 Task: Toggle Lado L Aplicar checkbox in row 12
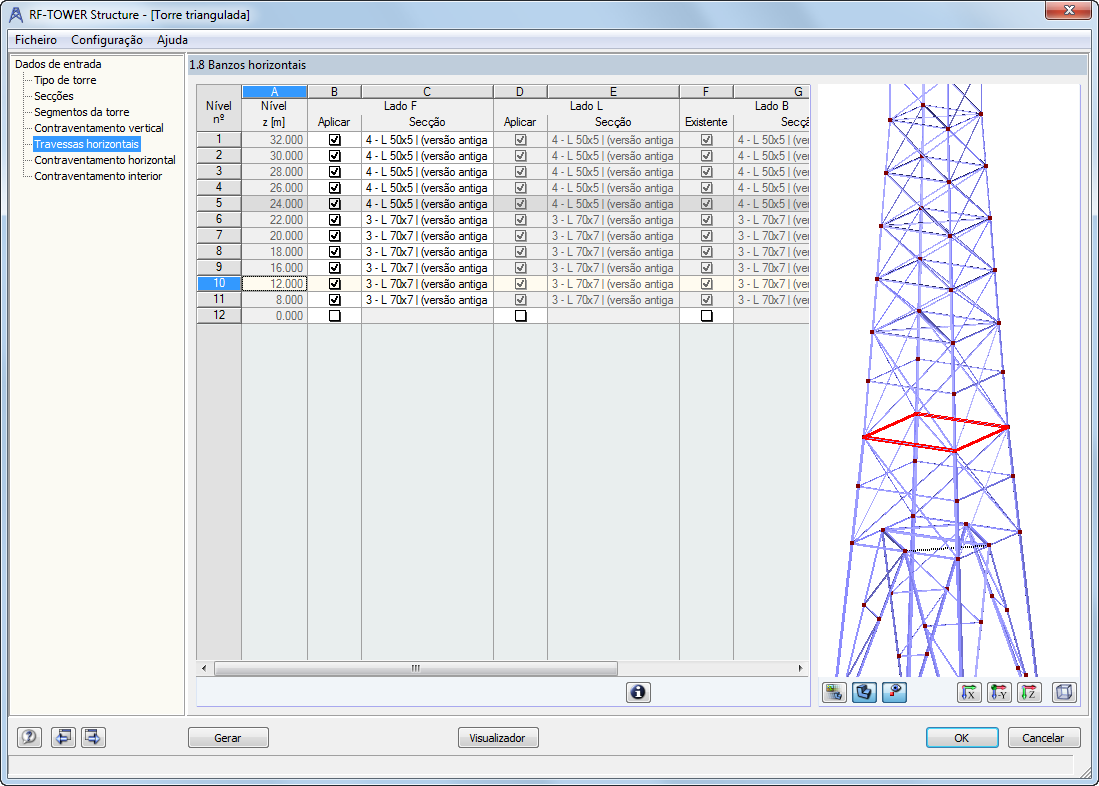pos(520,316)
